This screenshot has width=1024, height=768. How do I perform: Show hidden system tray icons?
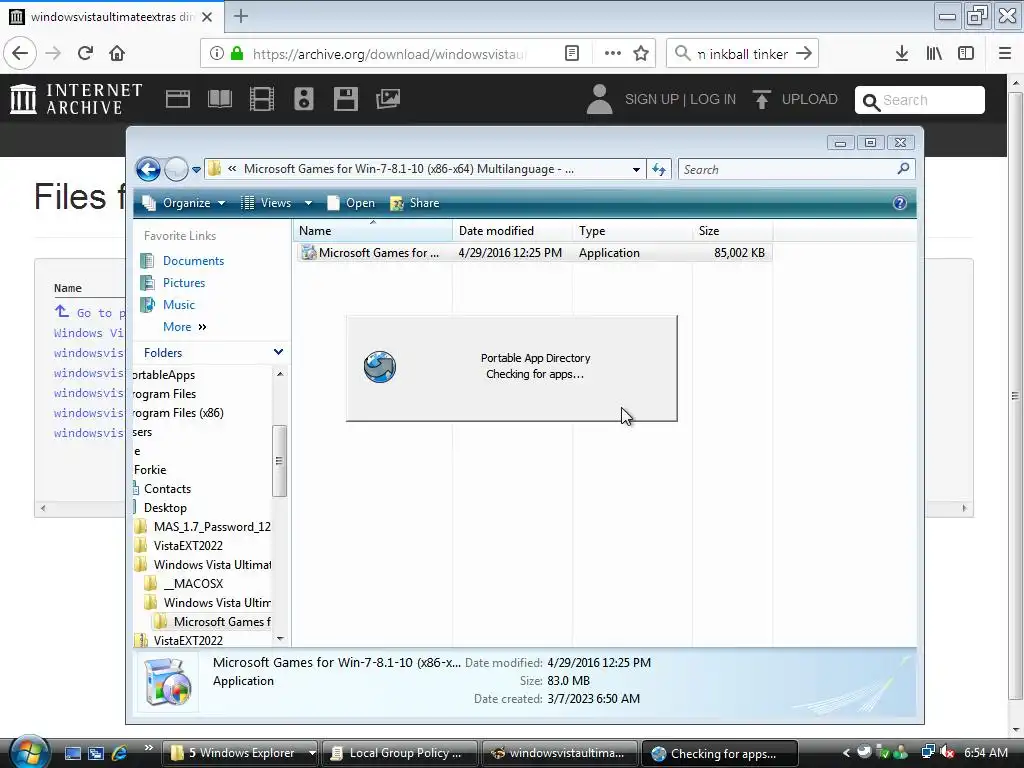pos(846,753)
